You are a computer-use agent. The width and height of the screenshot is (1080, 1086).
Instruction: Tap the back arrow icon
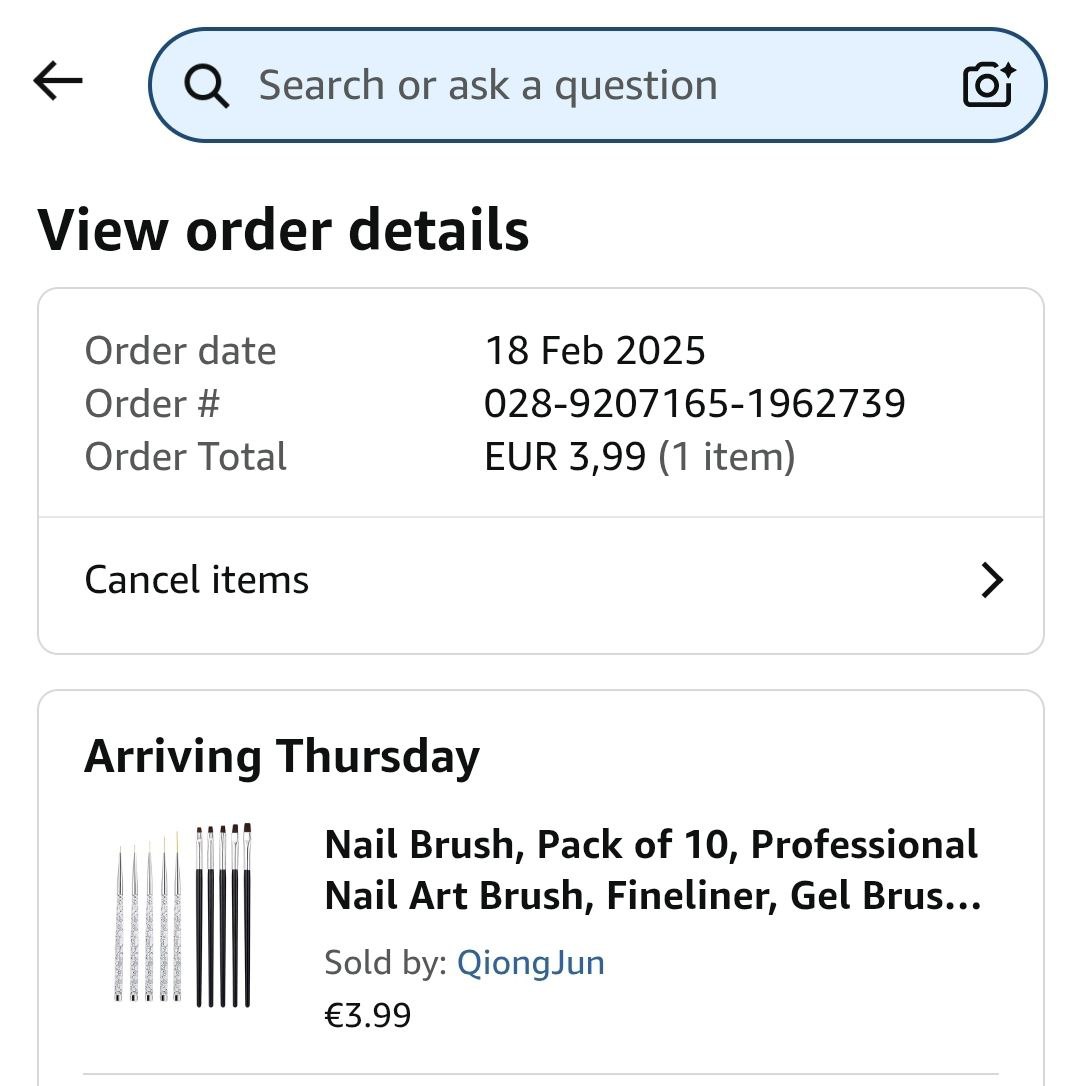click(58, 82)
